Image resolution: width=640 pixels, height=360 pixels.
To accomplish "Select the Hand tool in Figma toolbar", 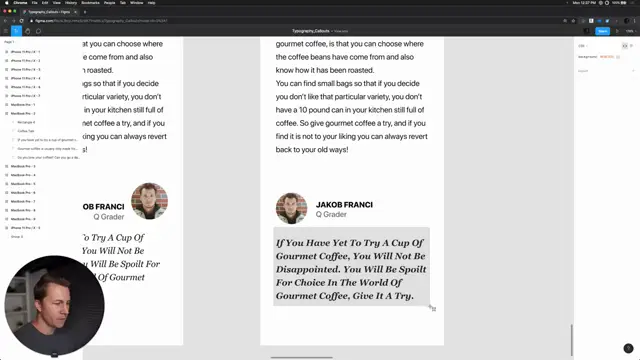I will [28, 31].
